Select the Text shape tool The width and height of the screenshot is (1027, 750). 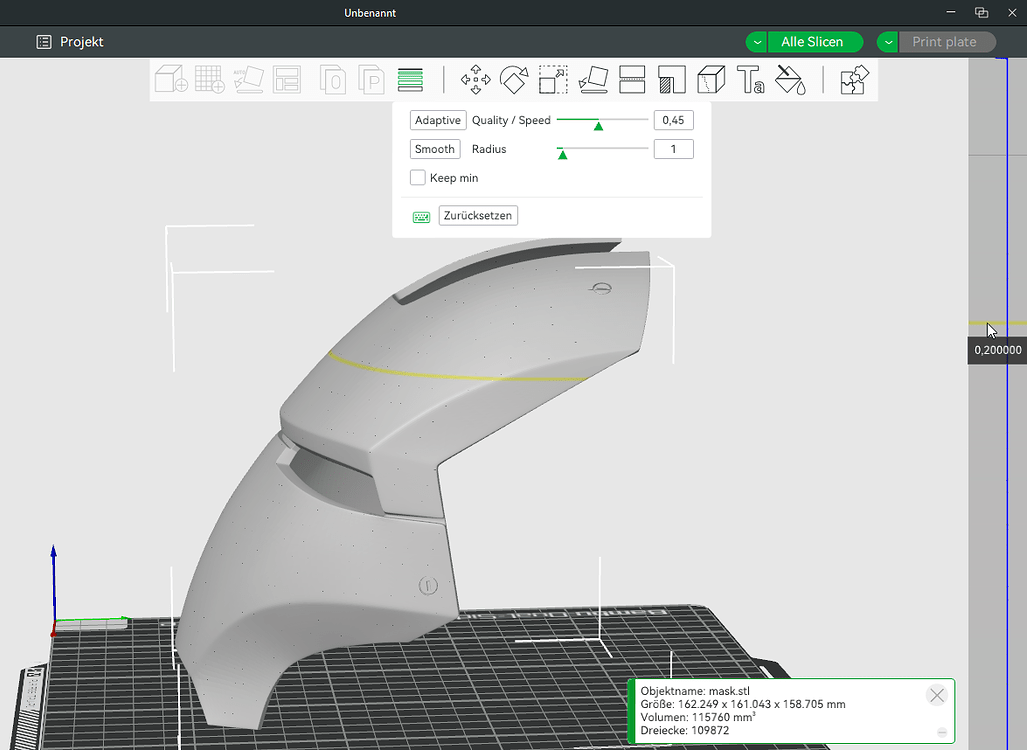point(751,79)
